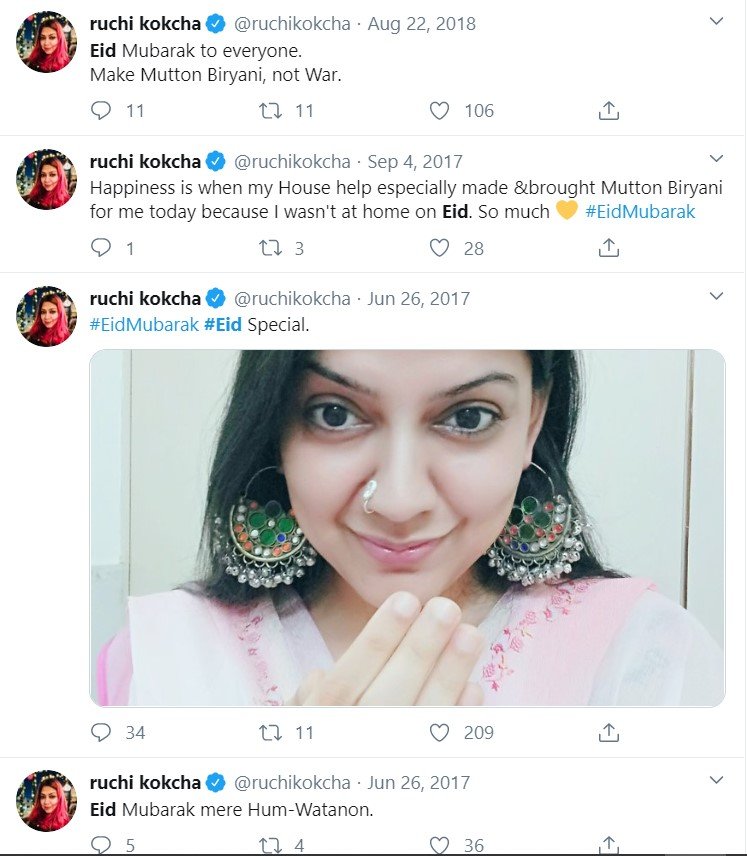
Task: Open the profile avatar beside the Hum-Watanon tweet
Action: (46, 800)
